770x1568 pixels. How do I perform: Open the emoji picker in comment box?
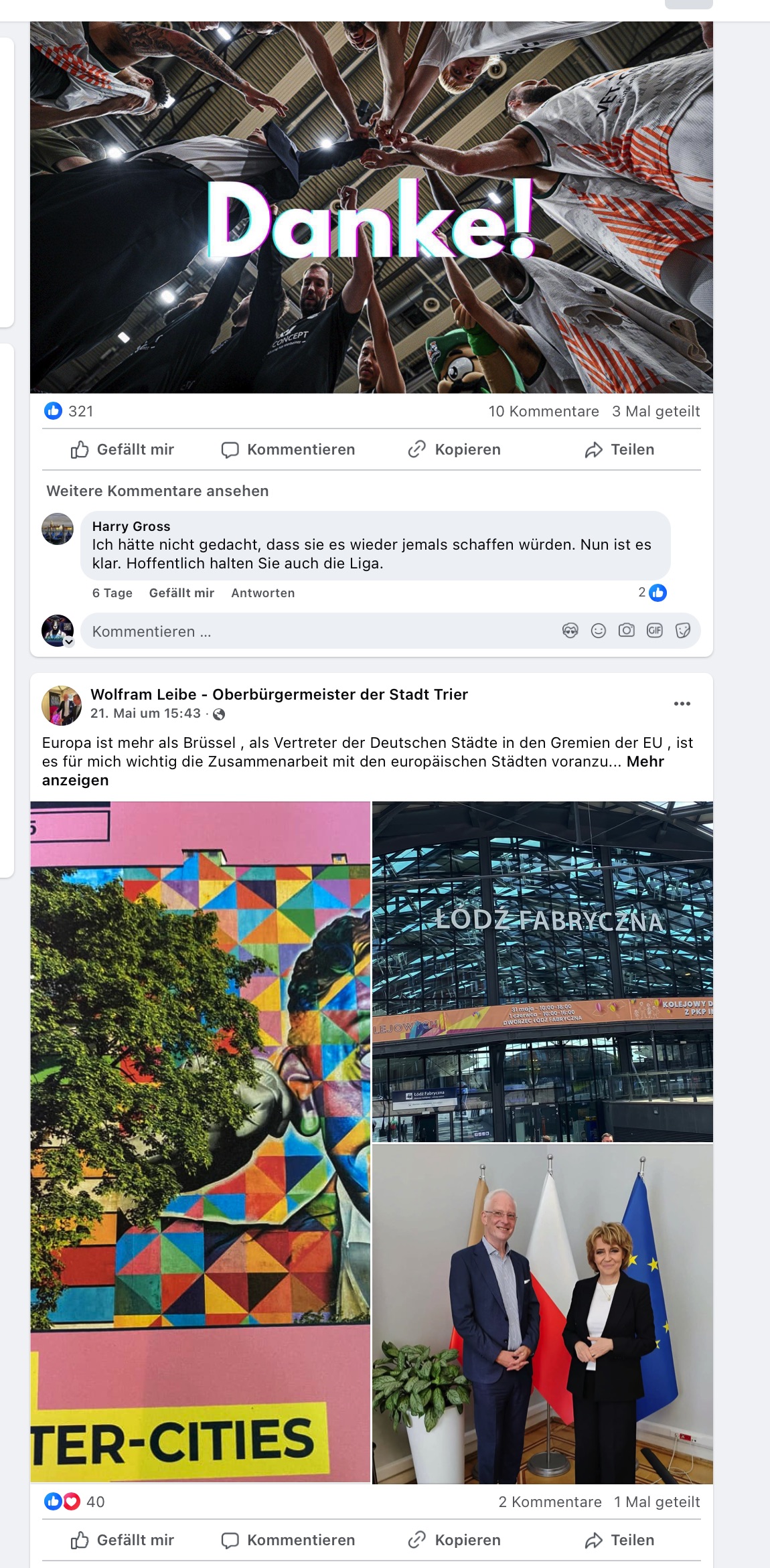tap(599, 630)
